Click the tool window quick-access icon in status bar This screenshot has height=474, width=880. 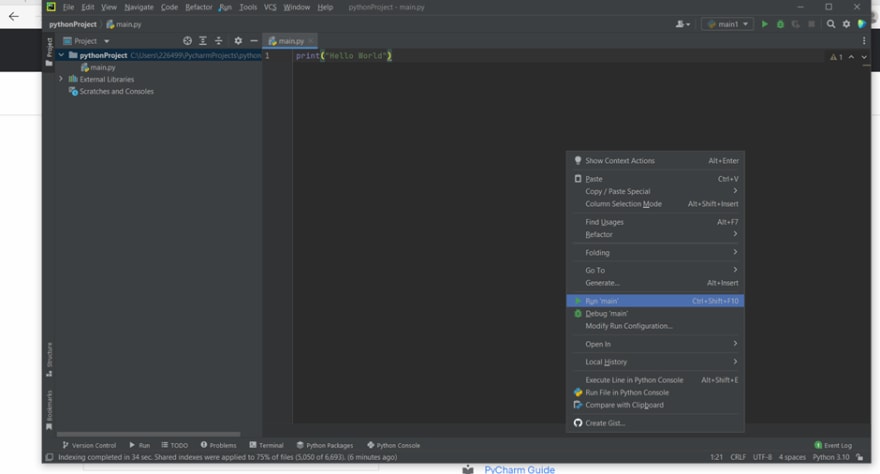pos(49,457)
